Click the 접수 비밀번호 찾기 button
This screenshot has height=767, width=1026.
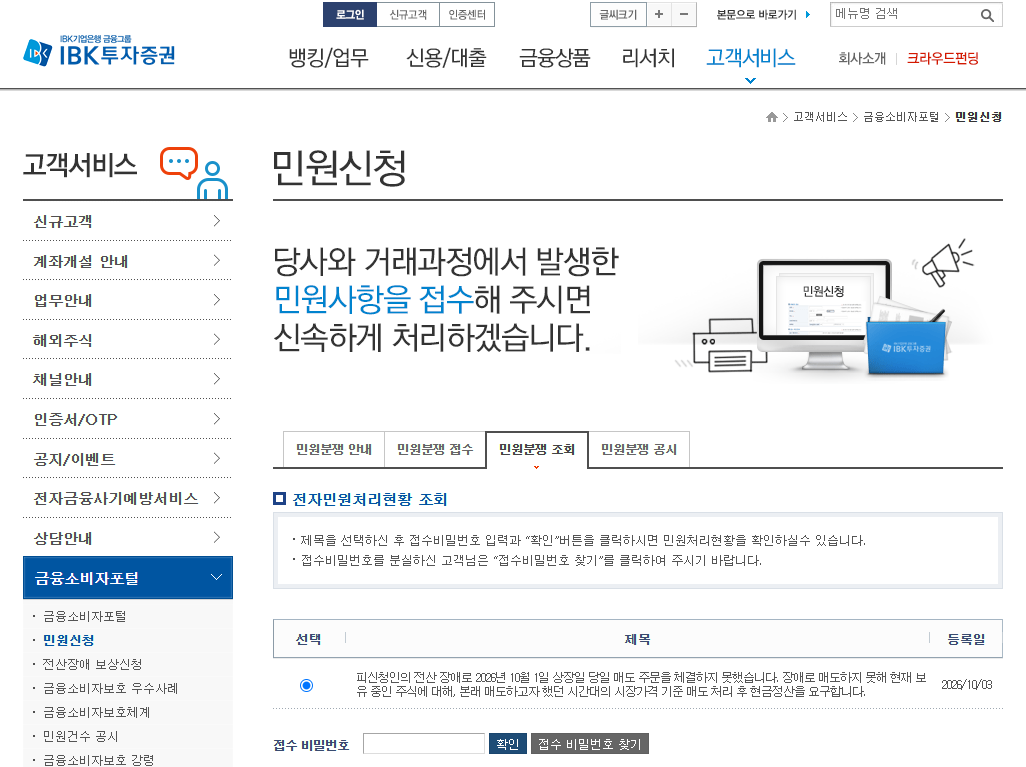point(590,744)
